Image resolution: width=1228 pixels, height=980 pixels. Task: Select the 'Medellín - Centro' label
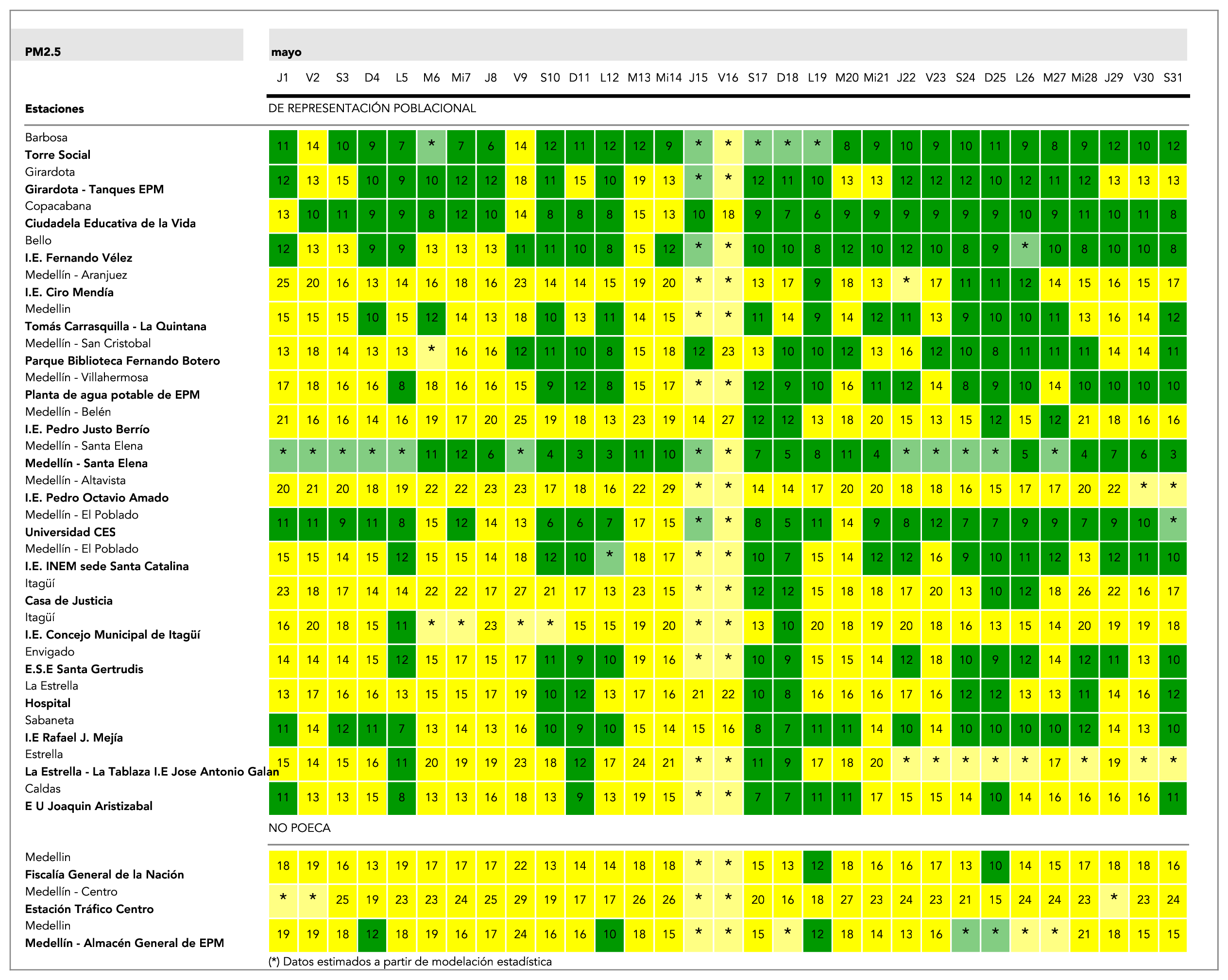coord(71,892)
